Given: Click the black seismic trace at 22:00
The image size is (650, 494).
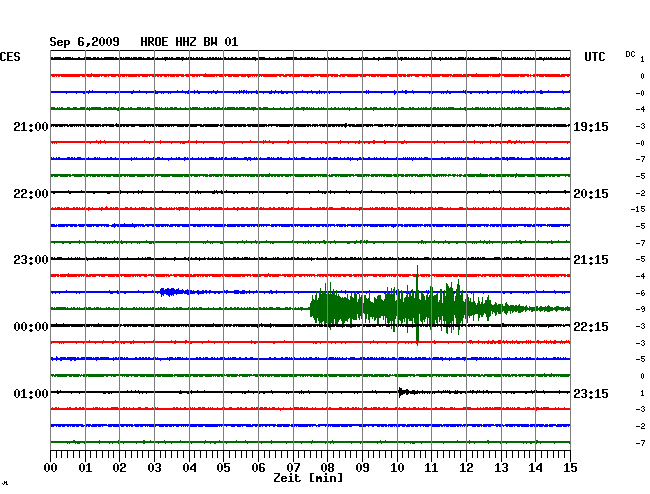Looking at the screenshot, I should [310, 192].
